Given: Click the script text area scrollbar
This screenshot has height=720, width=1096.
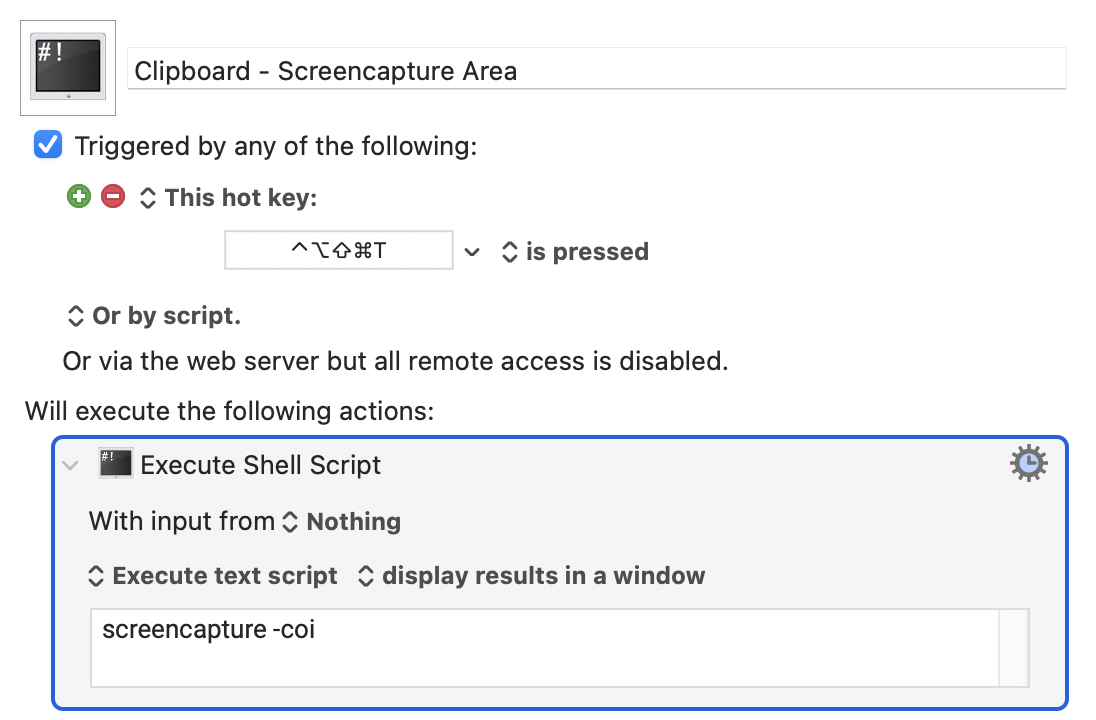Looking at the screenshot, I should point(1014,647).
